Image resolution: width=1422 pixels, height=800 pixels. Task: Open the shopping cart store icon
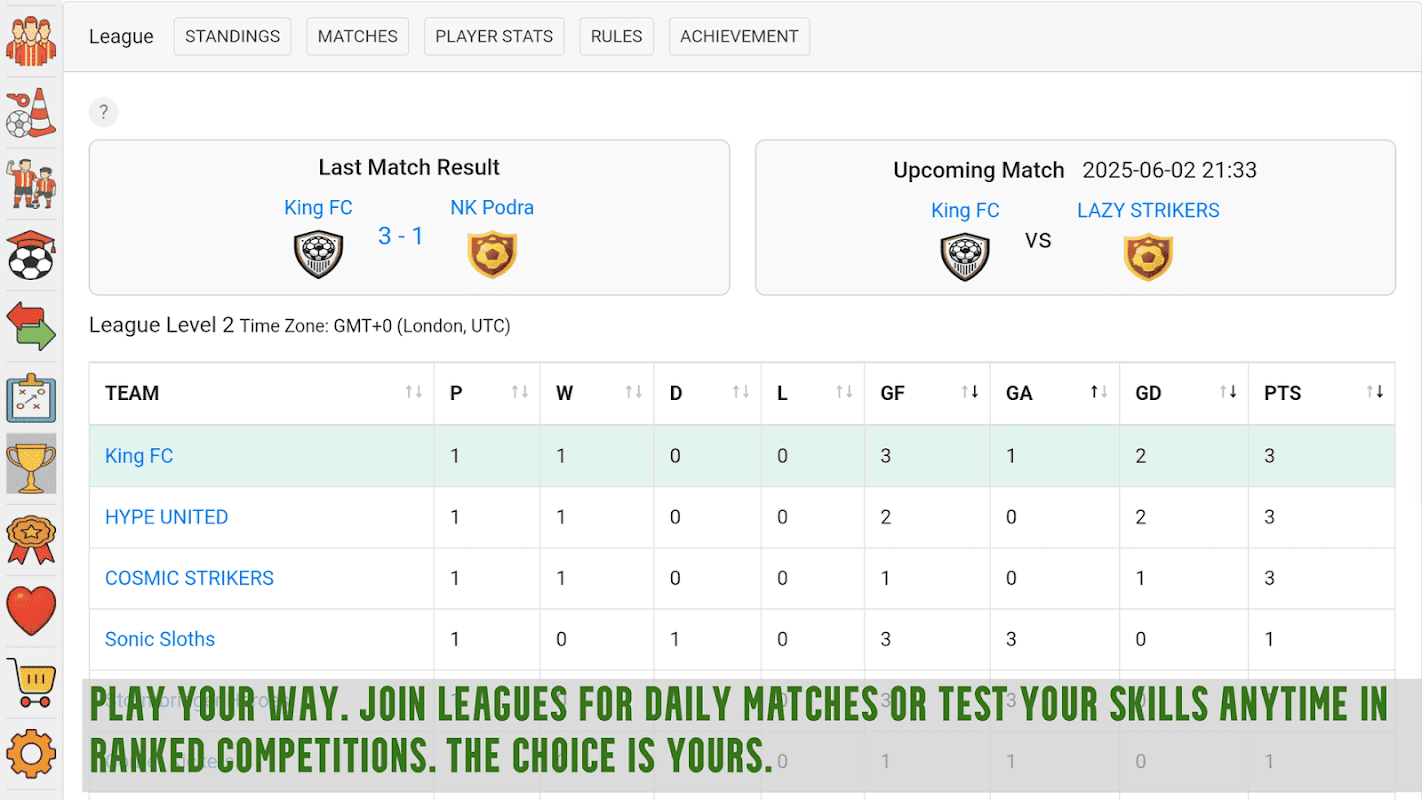[31, 683]
